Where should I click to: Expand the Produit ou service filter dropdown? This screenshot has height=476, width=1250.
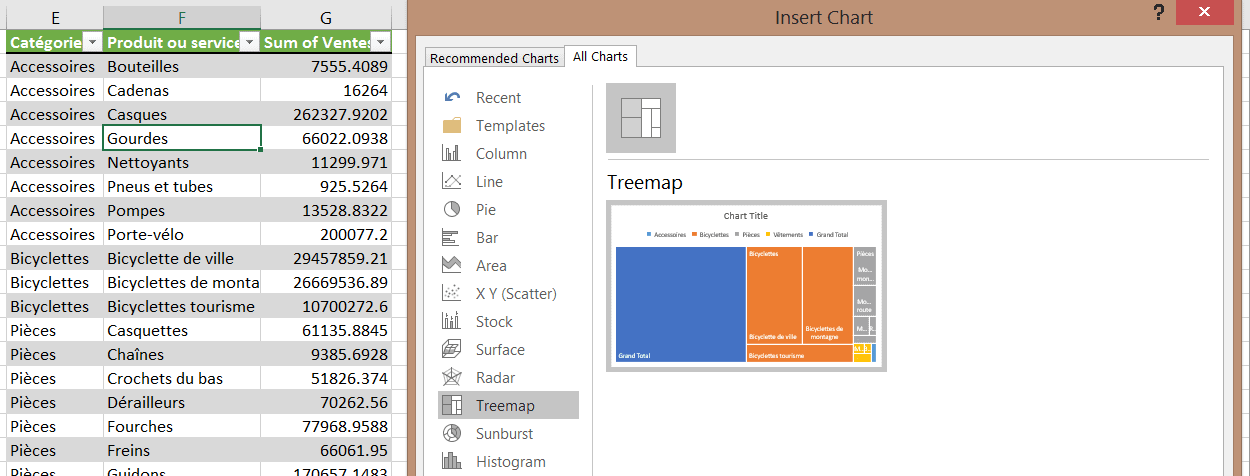pos(250,42)
